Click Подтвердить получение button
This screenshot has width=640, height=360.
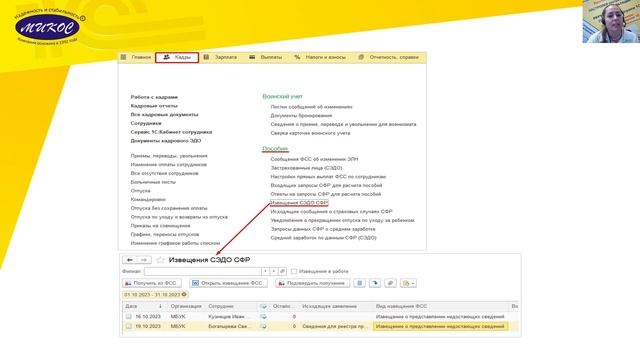click(312, 283)
